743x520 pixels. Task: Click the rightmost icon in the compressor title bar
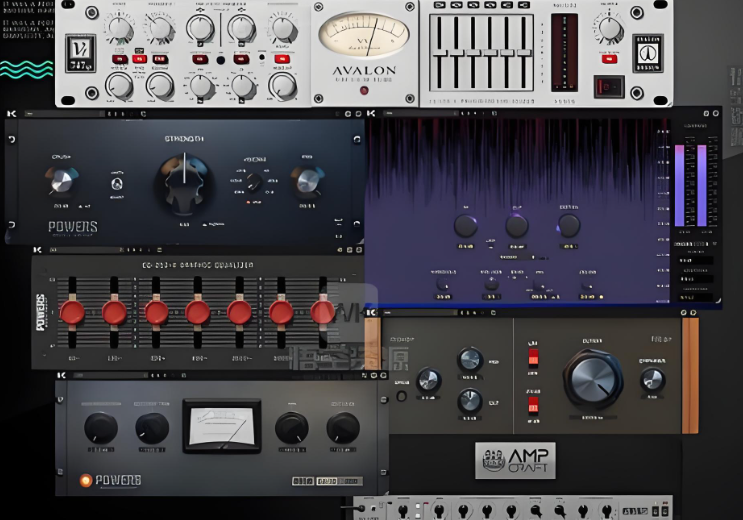(x=383, y=375)
